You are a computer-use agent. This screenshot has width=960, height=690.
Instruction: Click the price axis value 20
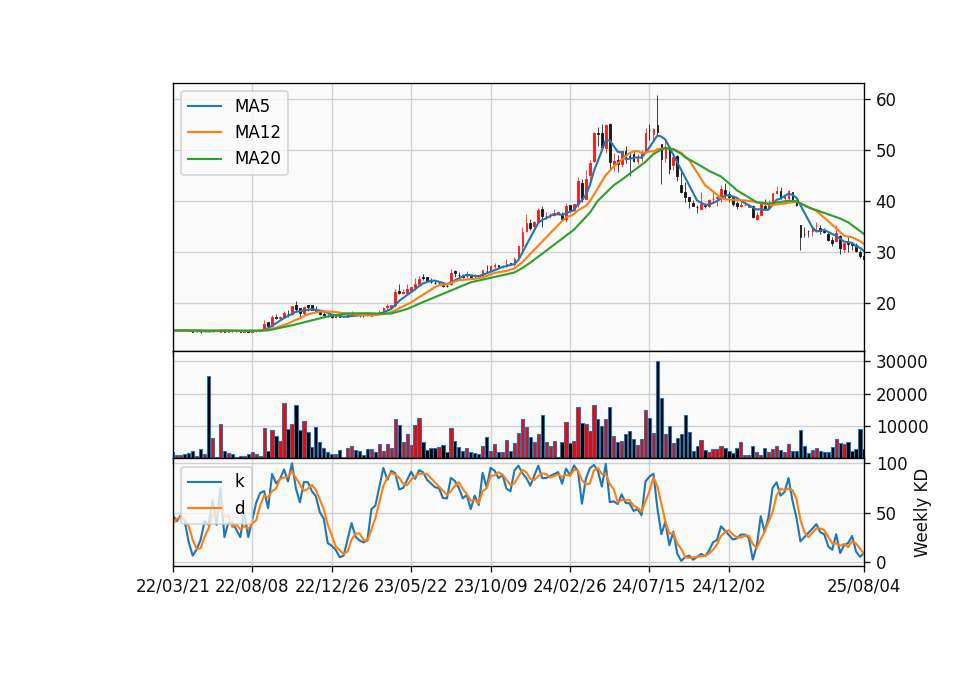tap(885, 304)
